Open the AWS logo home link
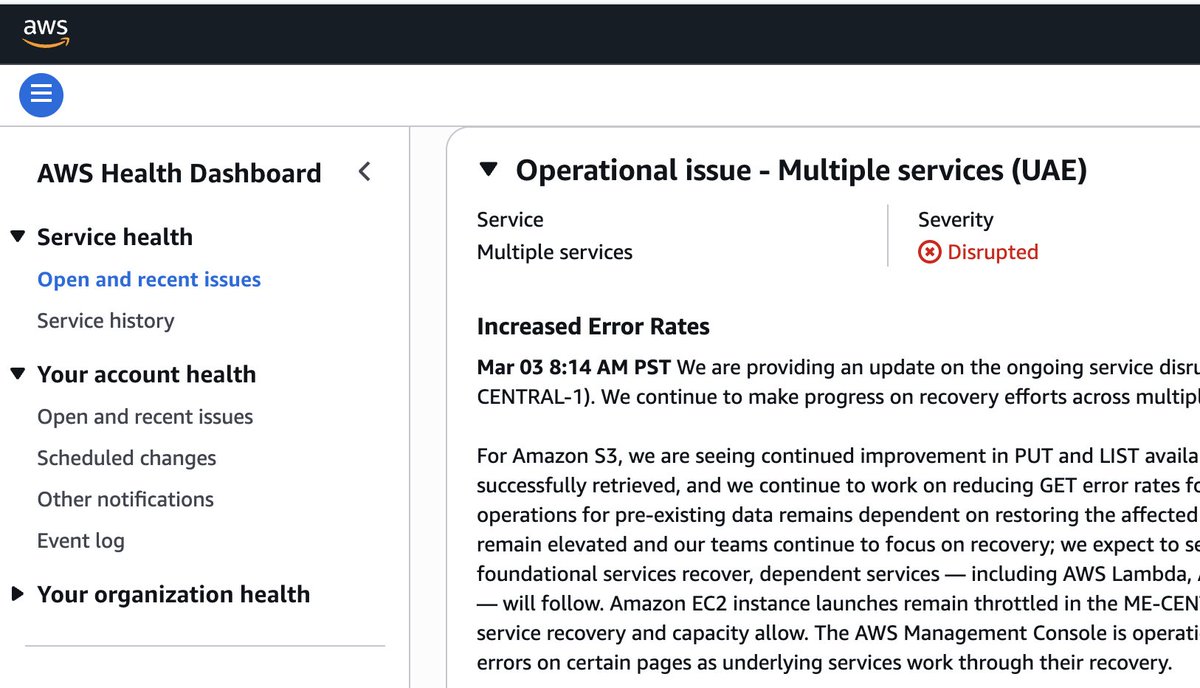The width and height of the screenshot is (1200, 688). [x=45, y=33]
